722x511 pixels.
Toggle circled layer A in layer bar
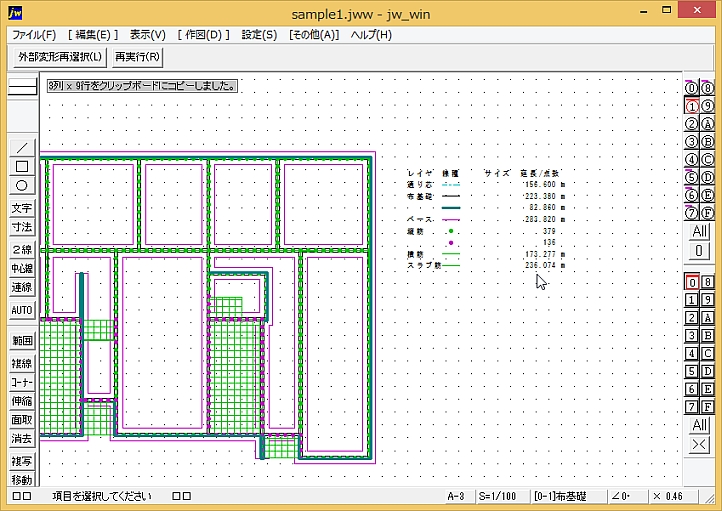[x=708, y=124]
